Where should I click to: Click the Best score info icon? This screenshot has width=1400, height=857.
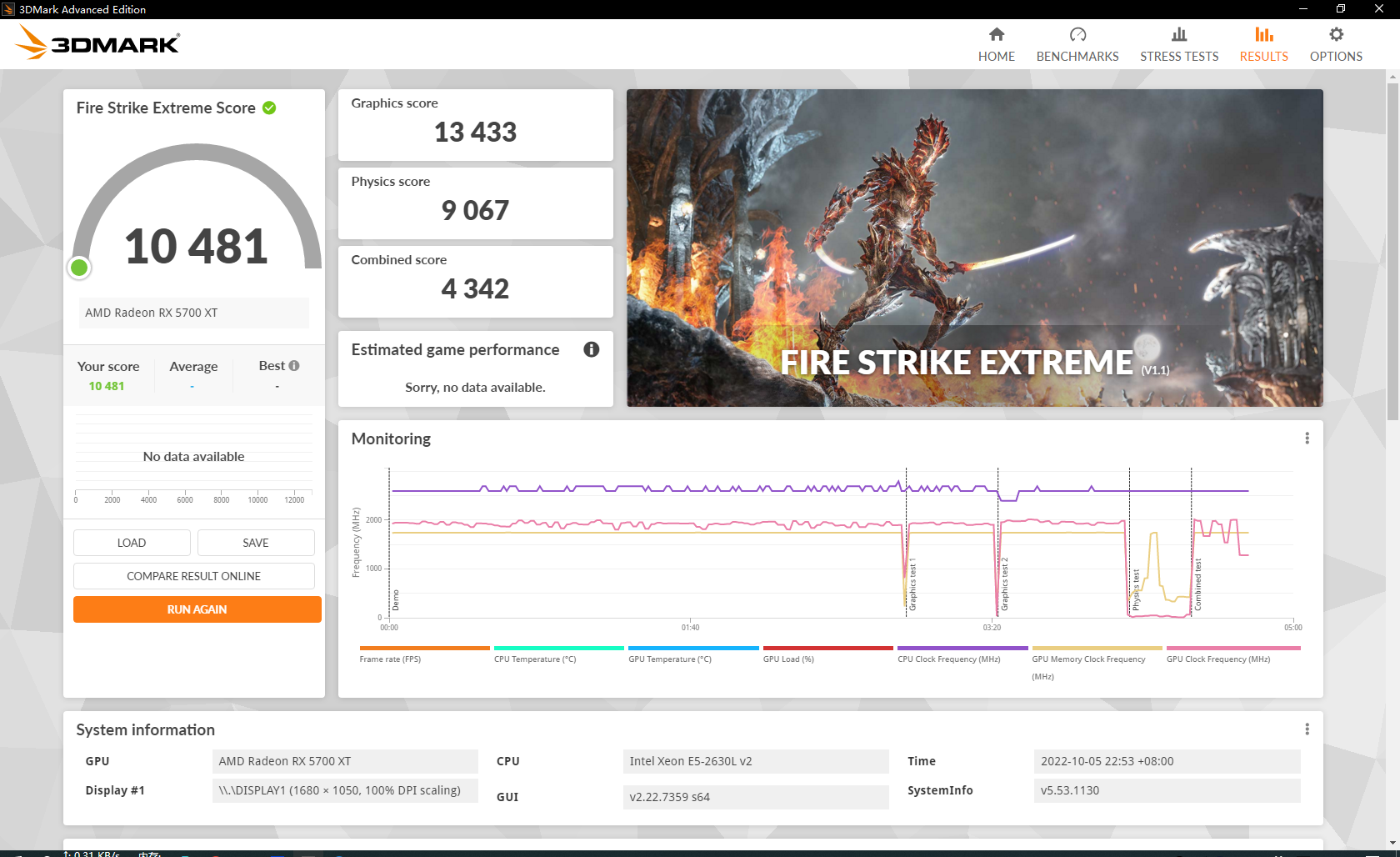[x=294, y=365]
